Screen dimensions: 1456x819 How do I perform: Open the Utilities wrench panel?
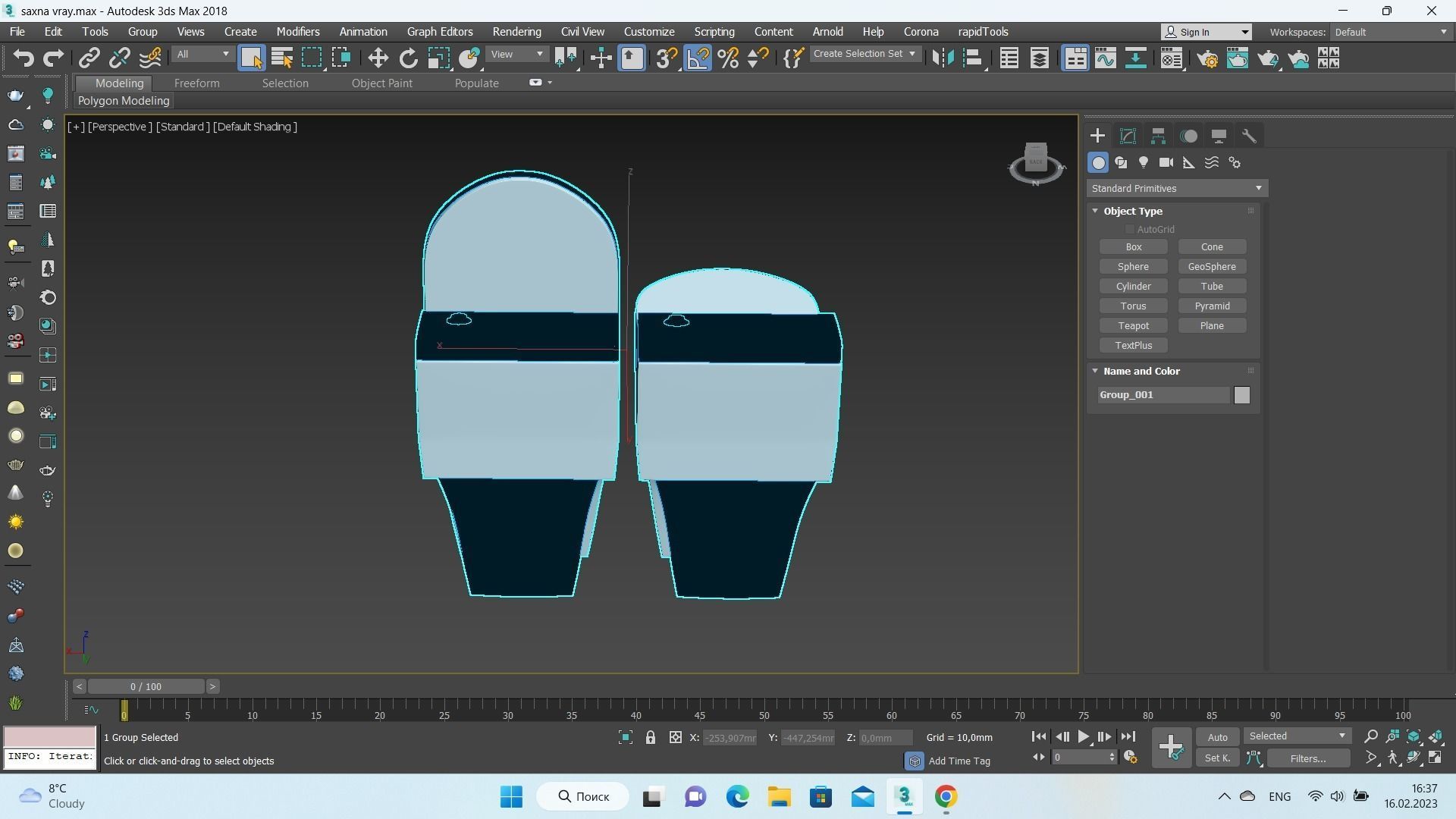[1249, 136]
